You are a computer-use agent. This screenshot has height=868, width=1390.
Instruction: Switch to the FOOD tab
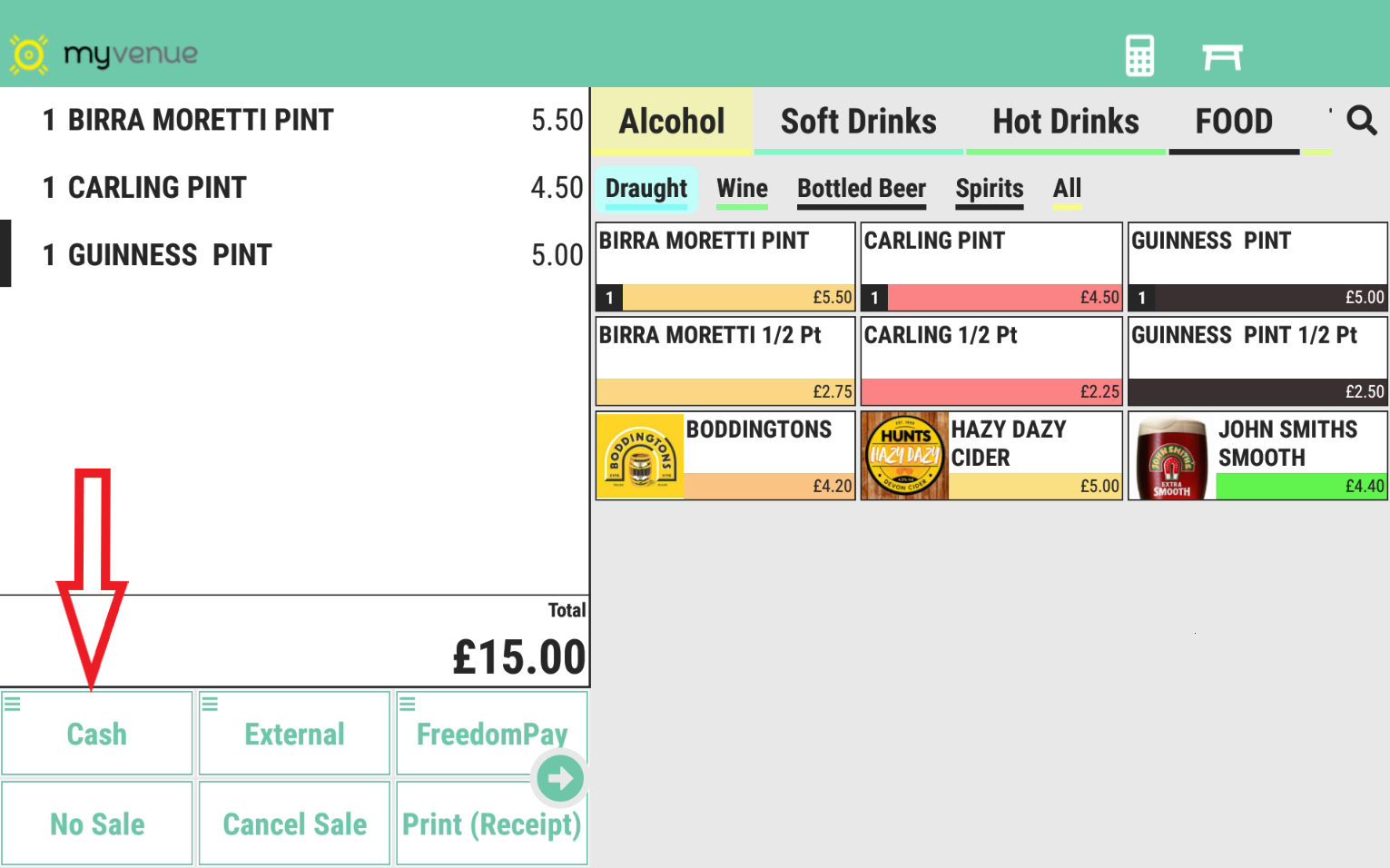(1235, 121)
